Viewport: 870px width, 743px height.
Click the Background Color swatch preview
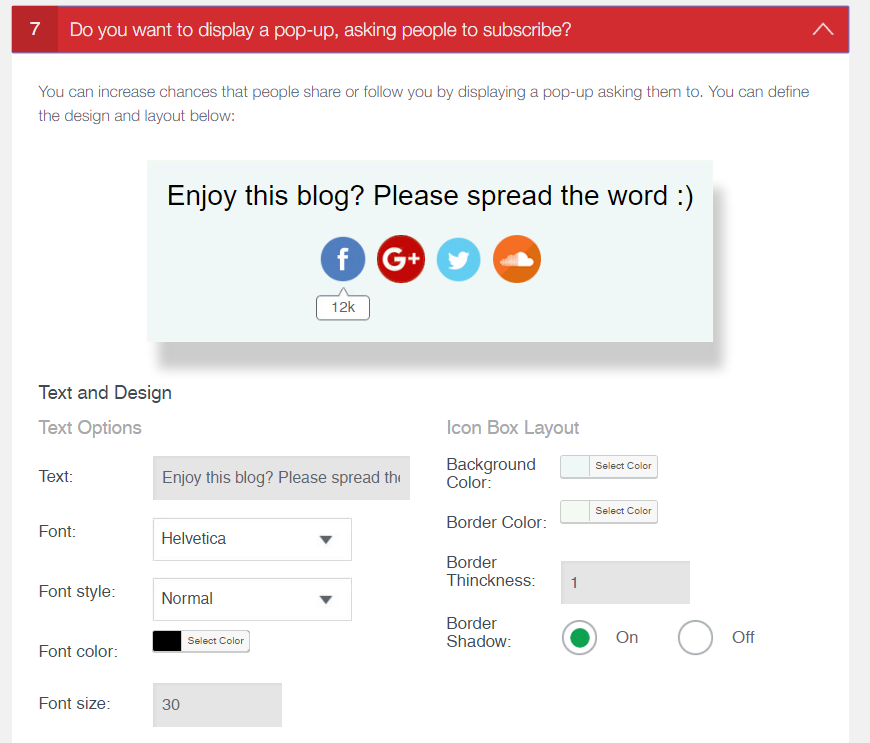click(x=575, y=467)
